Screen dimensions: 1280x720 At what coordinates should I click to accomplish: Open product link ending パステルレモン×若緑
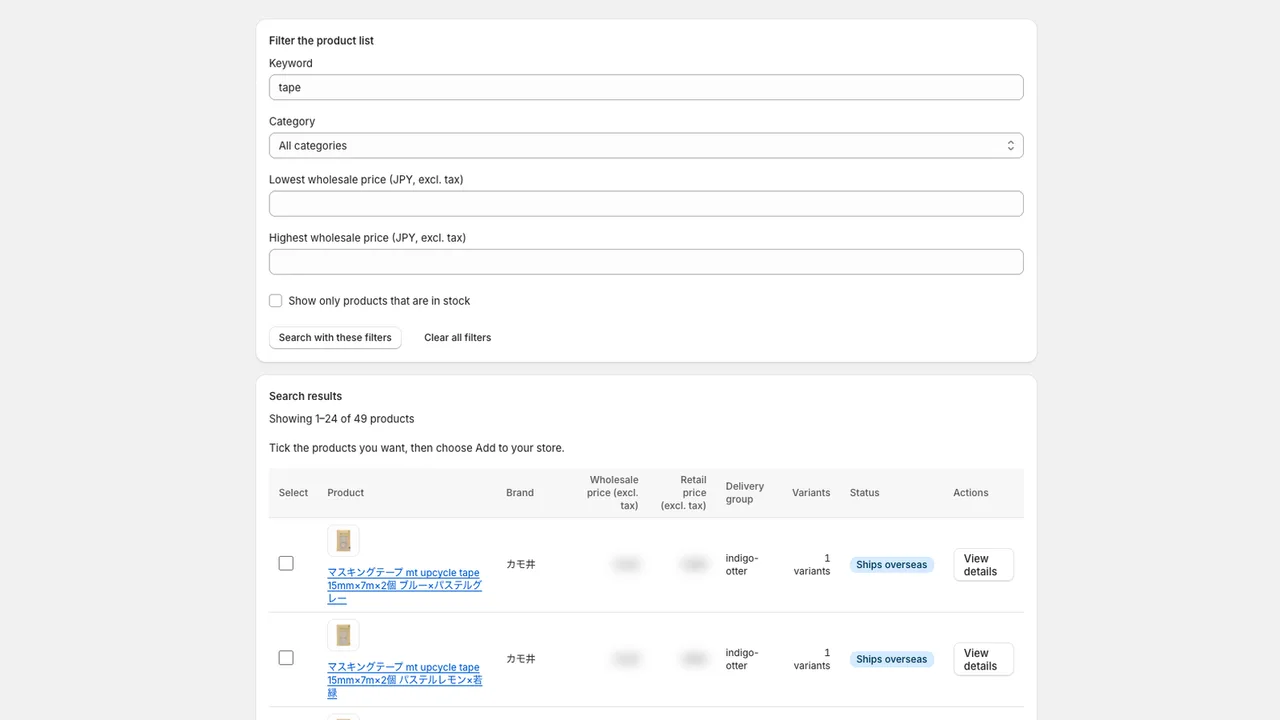click(405, 679)
